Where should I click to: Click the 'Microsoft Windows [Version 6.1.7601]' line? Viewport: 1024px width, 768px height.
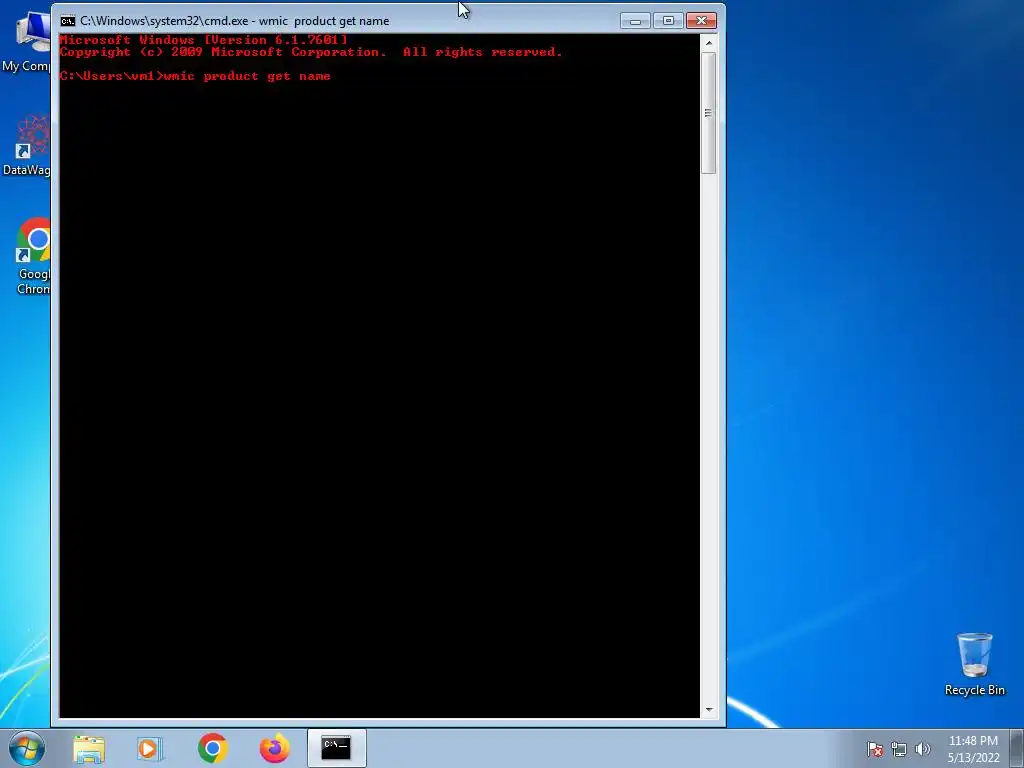click(204, 40)
